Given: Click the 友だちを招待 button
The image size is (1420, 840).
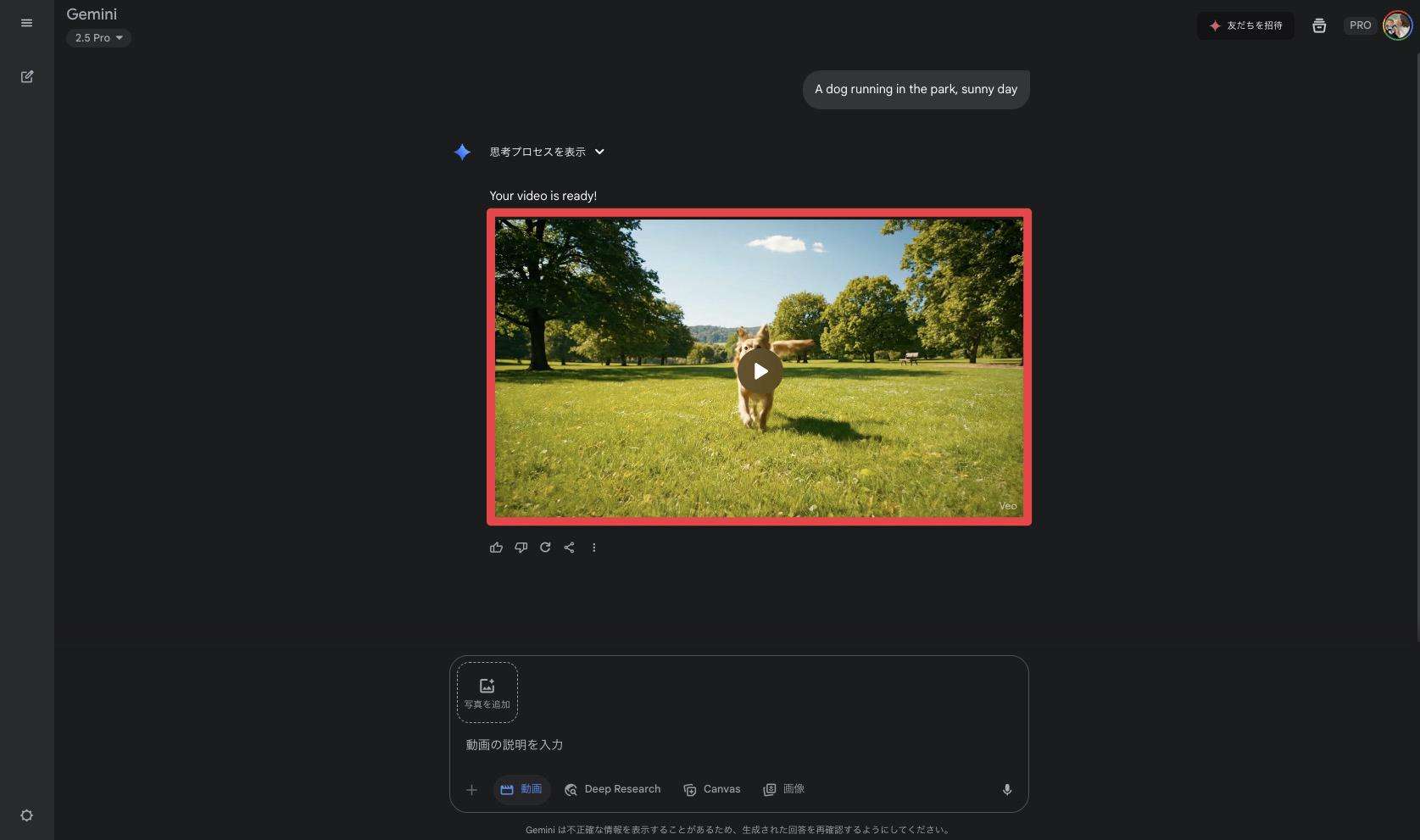Looking at the screenshot, I should click(1245, 25).
